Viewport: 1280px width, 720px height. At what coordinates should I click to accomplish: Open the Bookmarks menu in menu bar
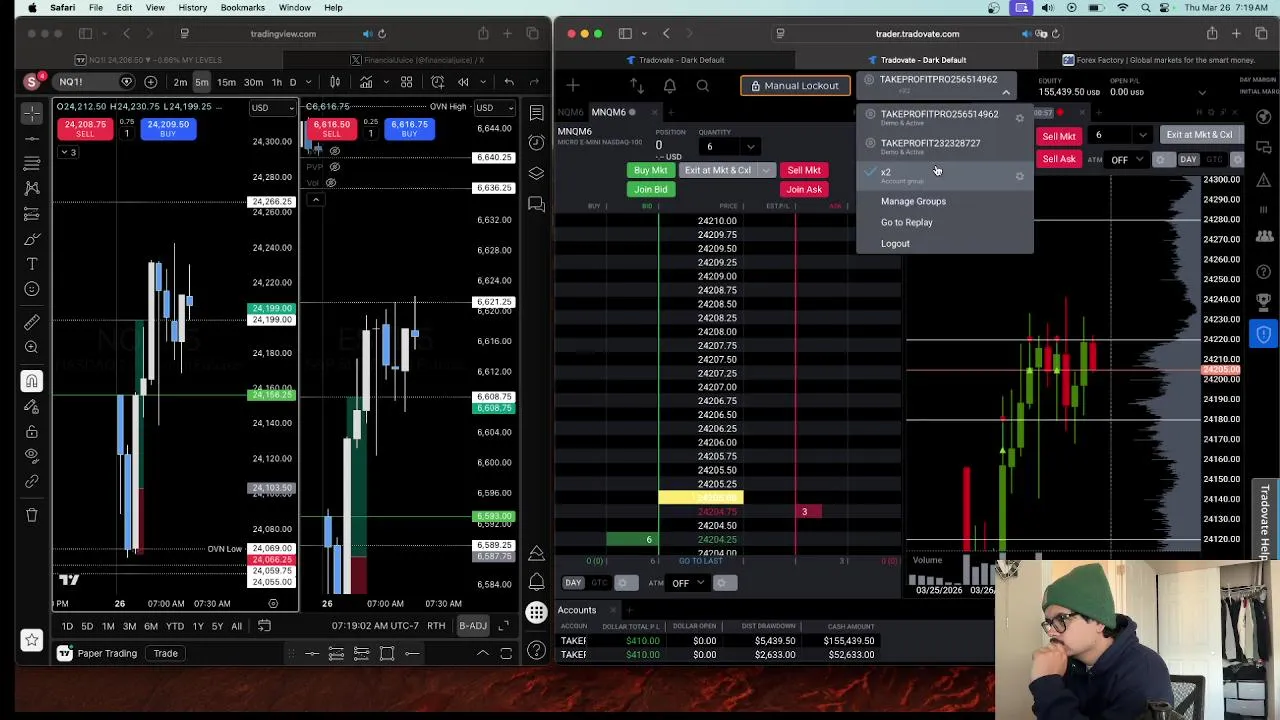[242, 8]
